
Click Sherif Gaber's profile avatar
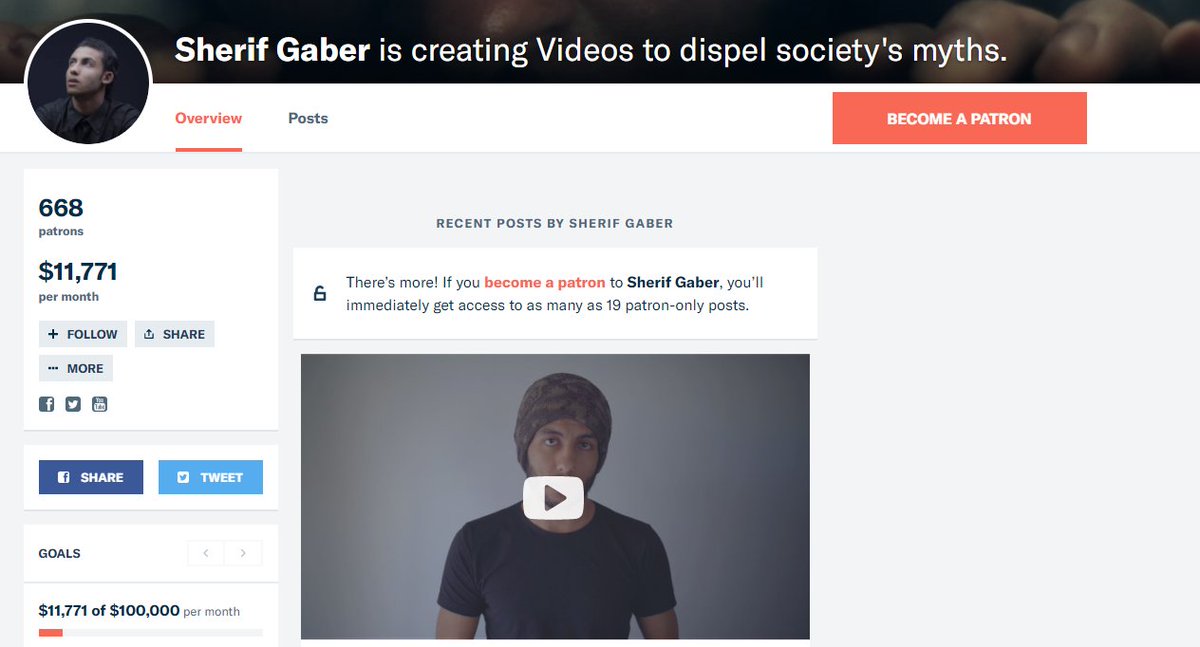tap(88, 83)
